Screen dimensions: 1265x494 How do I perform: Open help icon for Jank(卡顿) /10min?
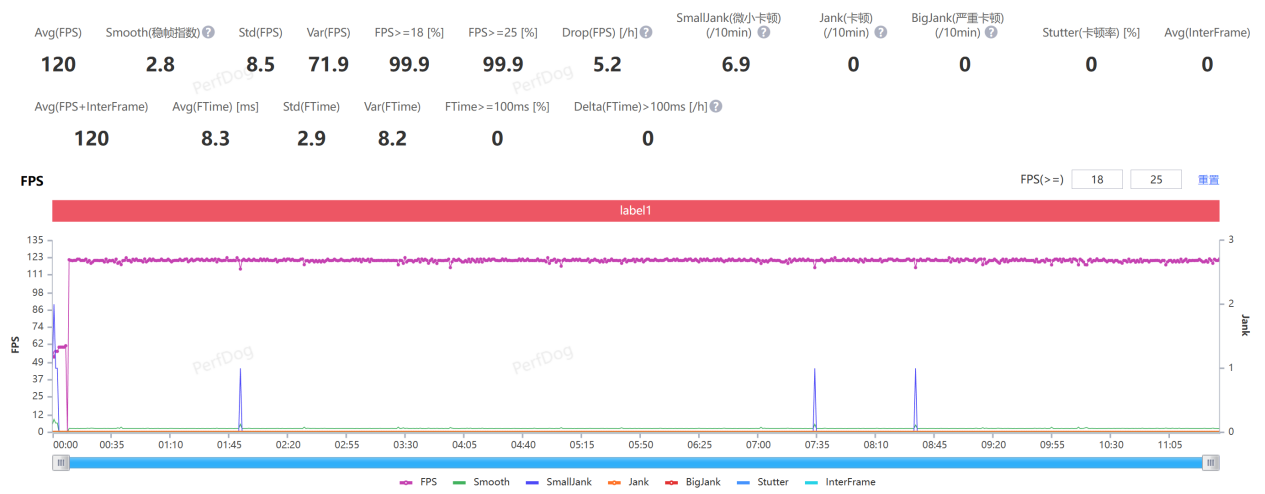tap(881, 32)
